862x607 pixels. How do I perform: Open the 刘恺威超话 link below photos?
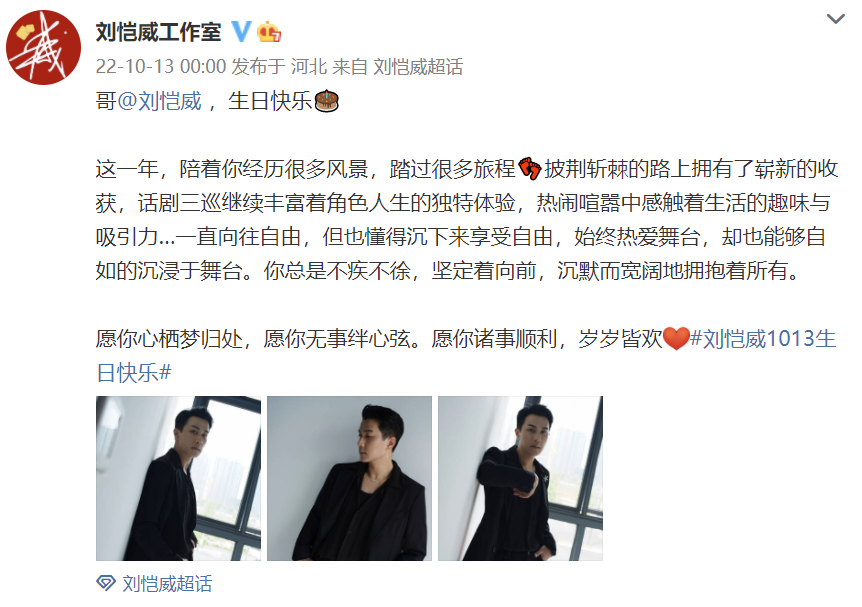click(167, 583)
